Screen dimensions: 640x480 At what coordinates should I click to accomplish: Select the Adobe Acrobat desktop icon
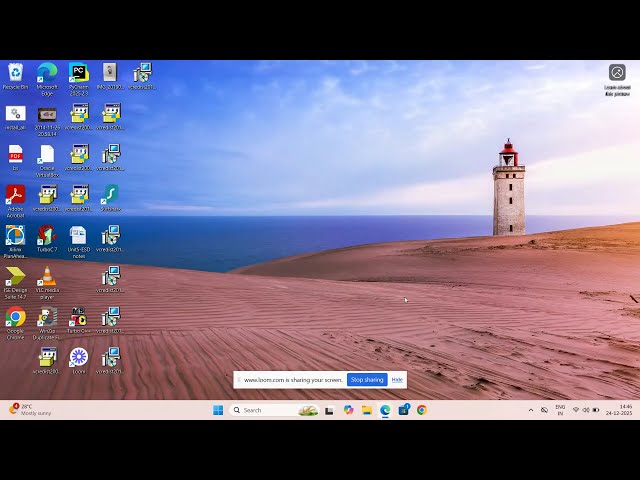click(x=15, y=195)
